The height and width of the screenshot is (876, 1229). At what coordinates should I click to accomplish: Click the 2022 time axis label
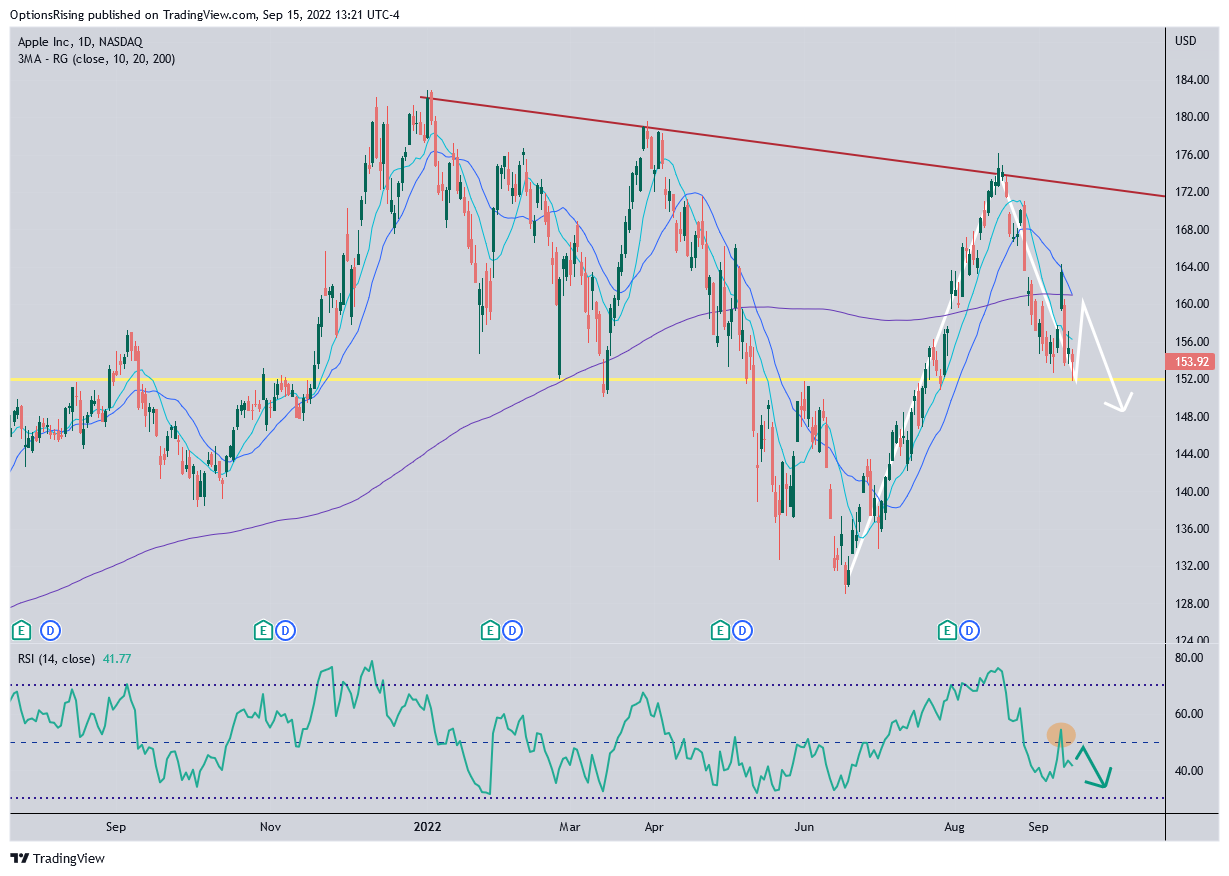[427, 828]
